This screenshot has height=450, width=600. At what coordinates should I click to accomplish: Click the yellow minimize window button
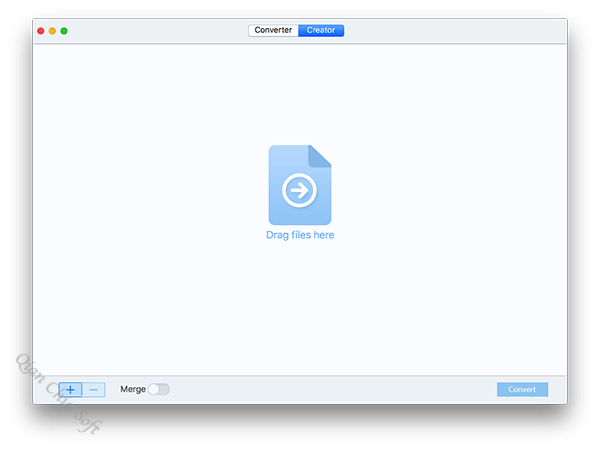pos(53,31)
